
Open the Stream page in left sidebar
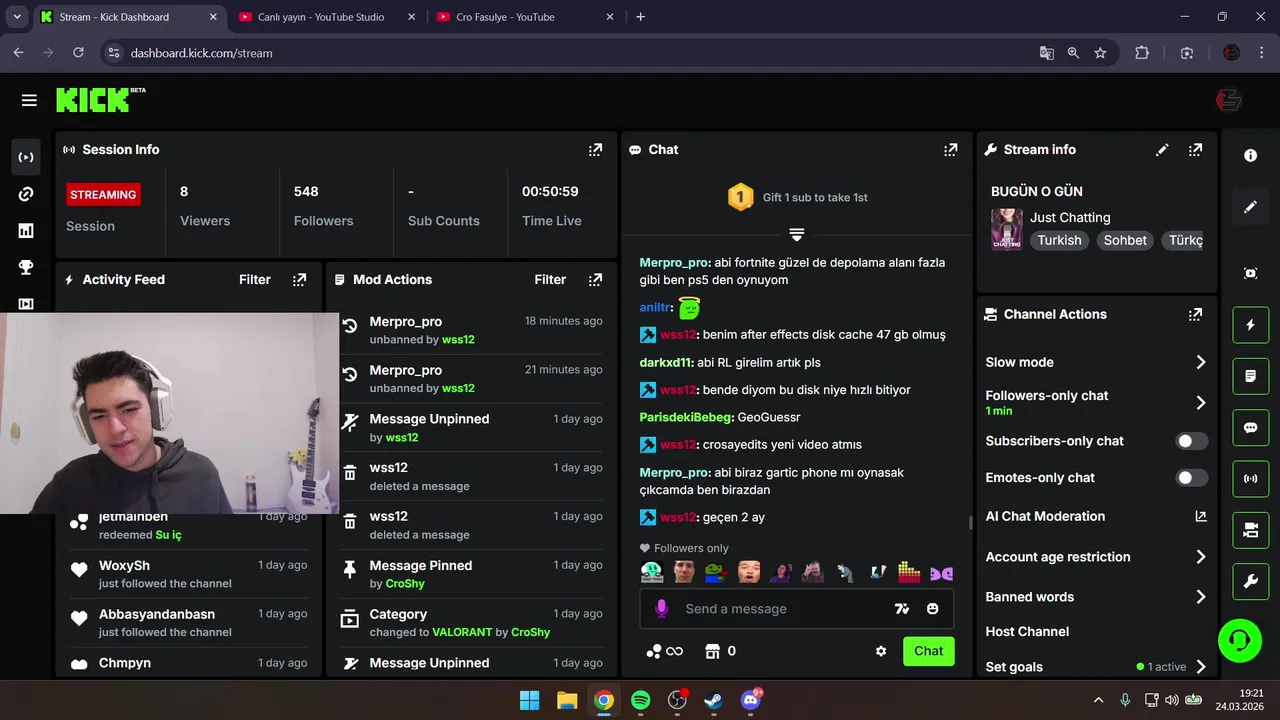click(x=26, y=157)
